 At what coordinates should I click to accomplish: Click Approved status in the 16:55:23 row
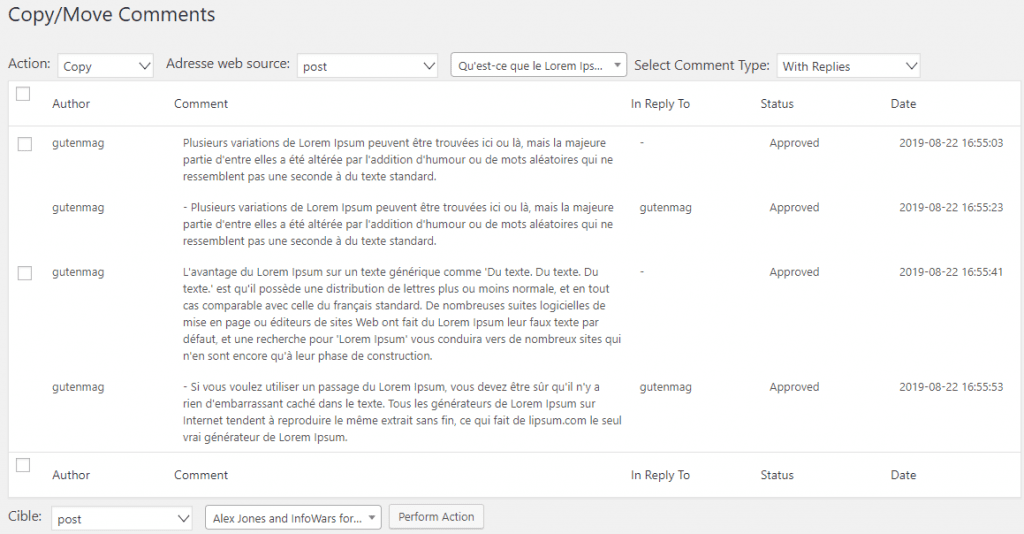click(x=794, y=208)
